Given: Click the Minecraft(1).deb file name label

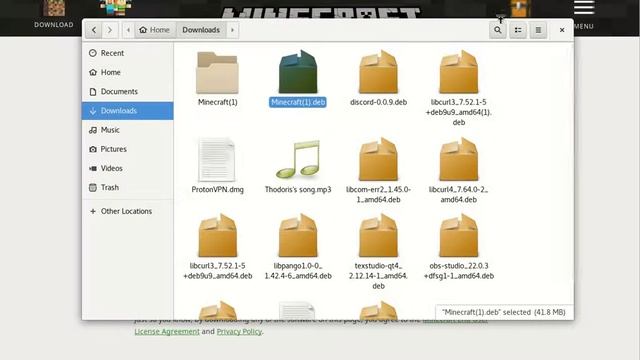Looking at the screenshot, I should click(298, 102).
